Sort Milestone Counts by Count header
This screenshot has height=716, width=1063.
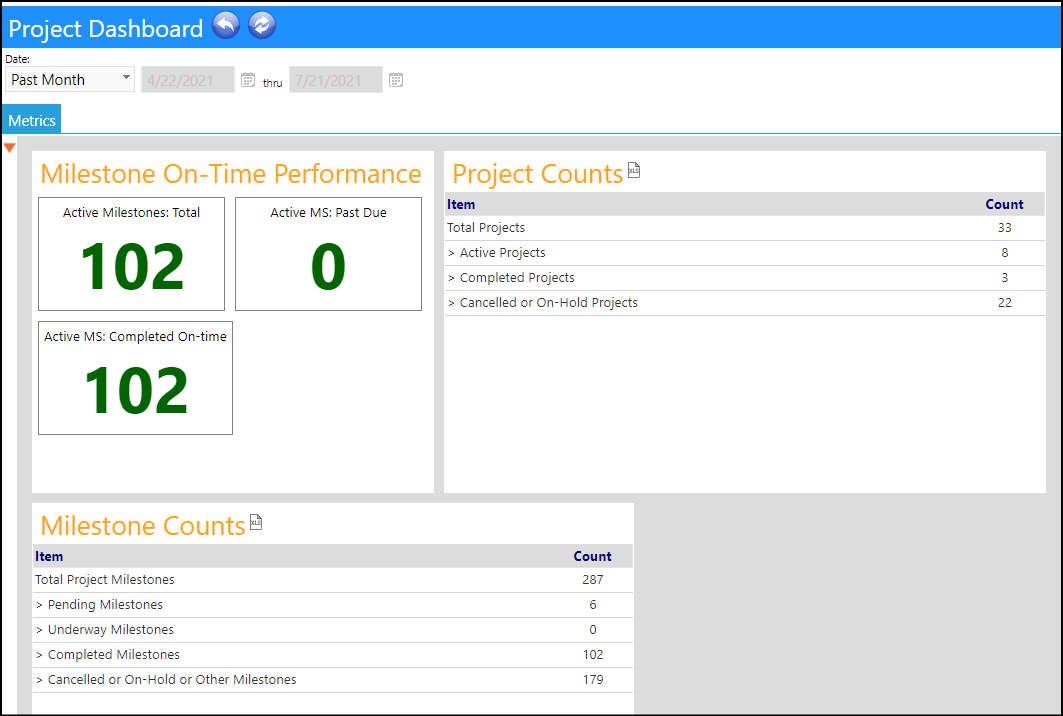pyautogui.click(x=593, y=556)
